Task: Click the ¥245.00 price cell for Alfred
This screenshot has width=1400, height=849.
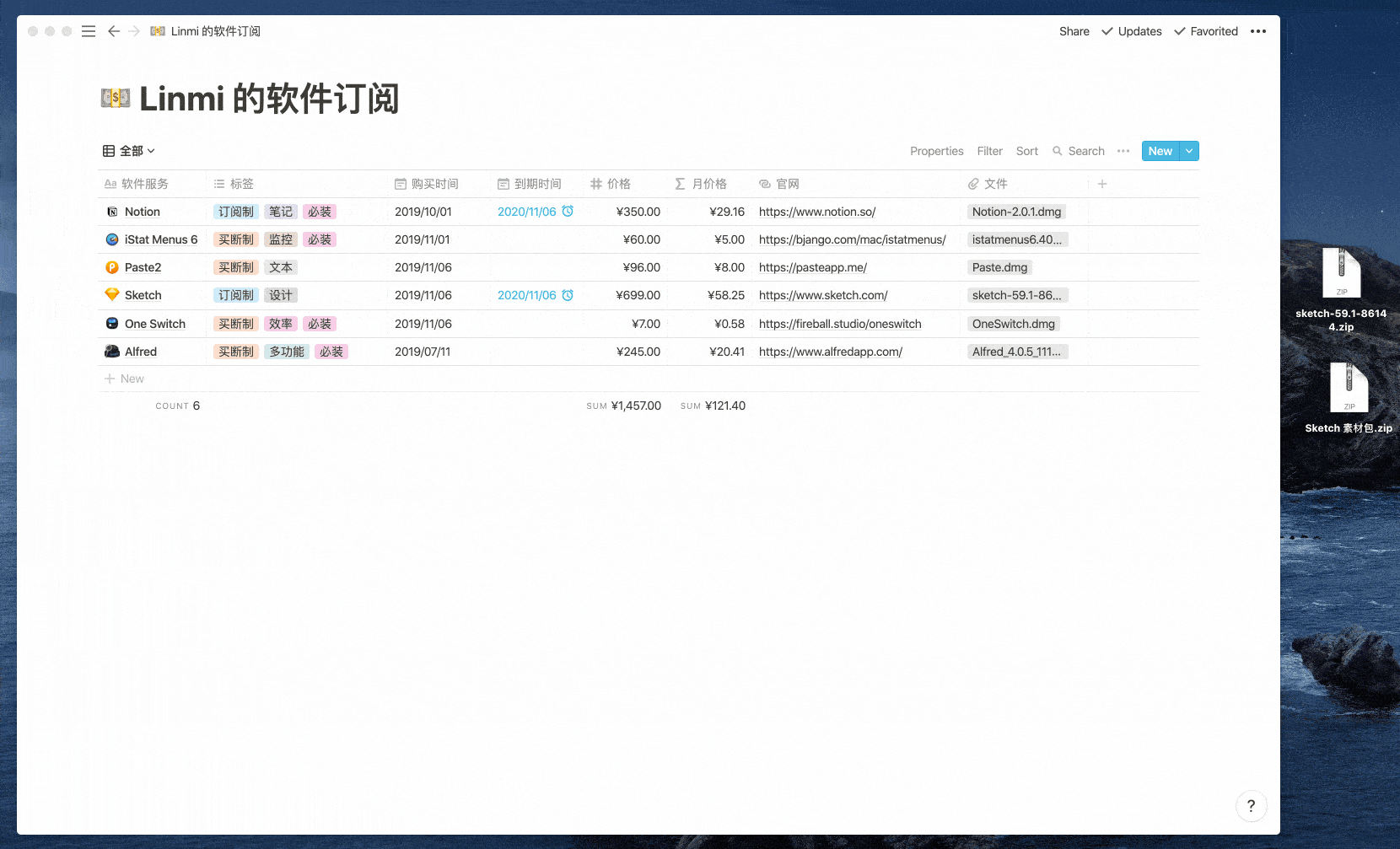Action: [x=638, y=352]
